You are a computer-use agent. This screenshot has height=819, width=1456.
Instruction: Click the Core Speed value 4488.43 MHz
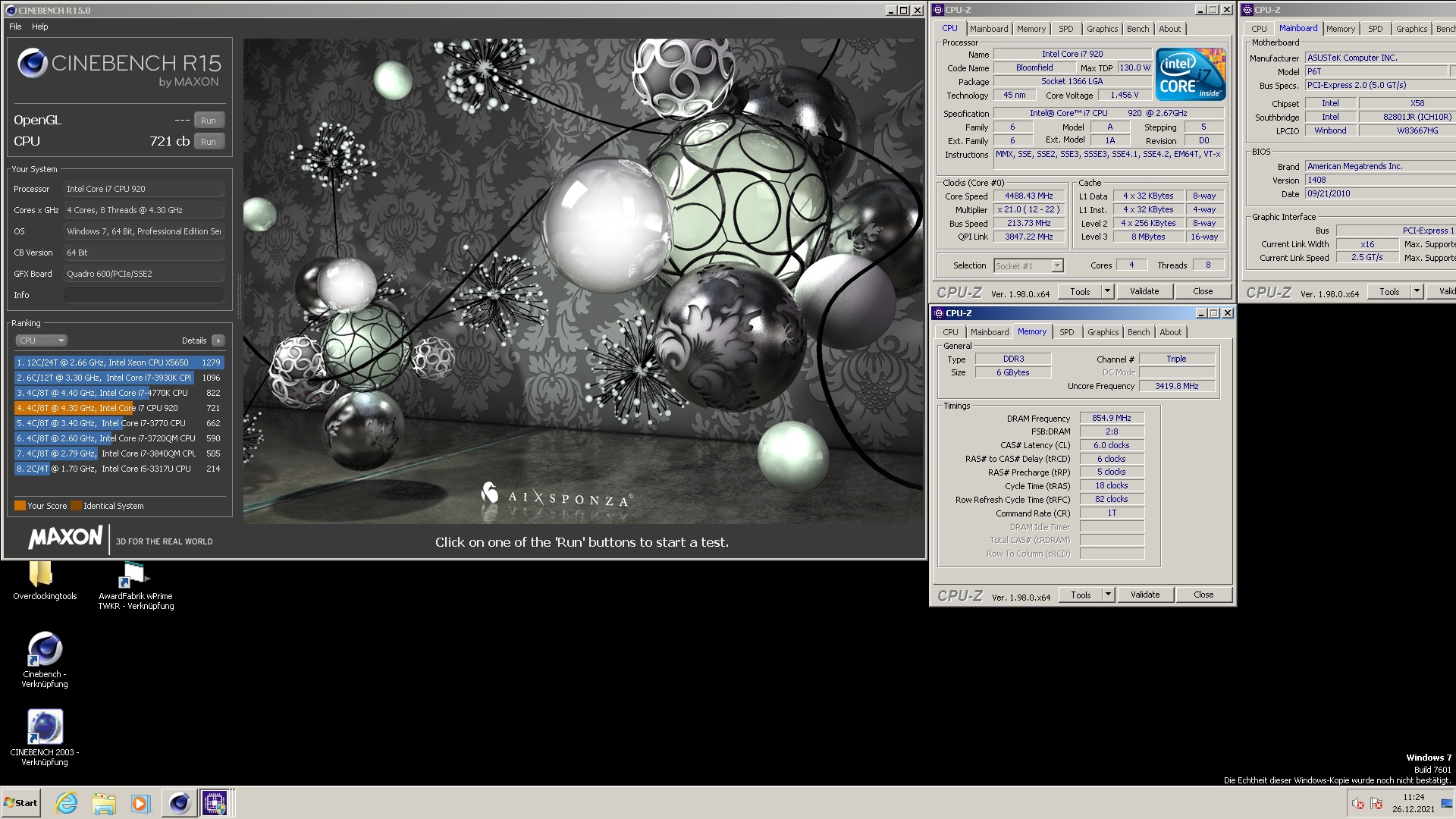coord(1029,196)
